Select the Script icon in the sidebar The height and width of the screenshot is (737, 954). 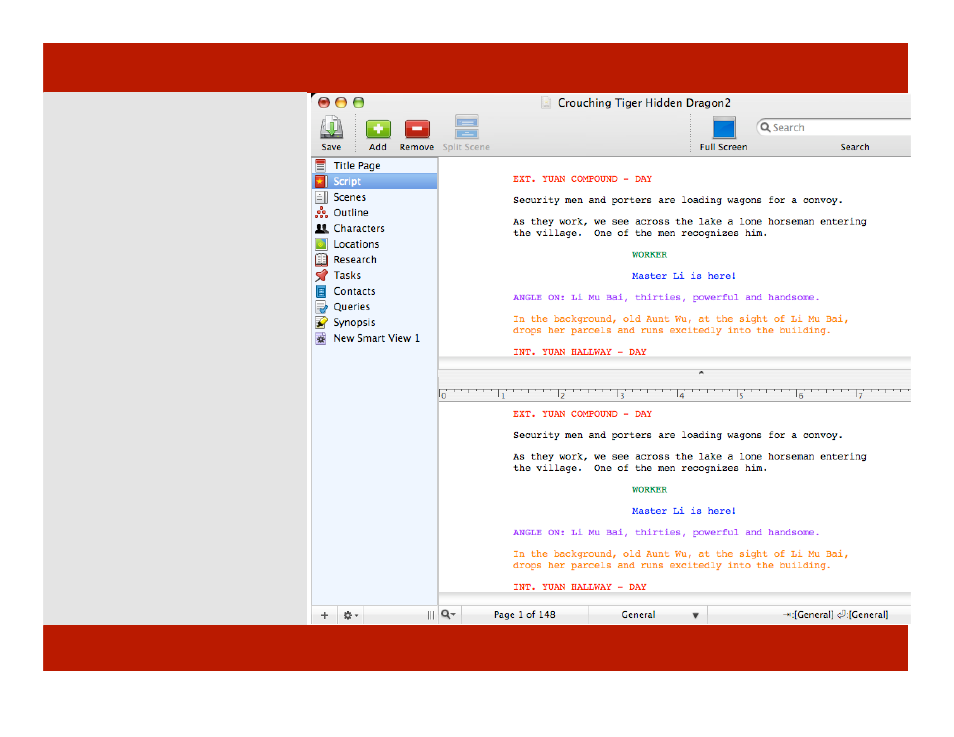pyautogui.click(x=321, y=181)
